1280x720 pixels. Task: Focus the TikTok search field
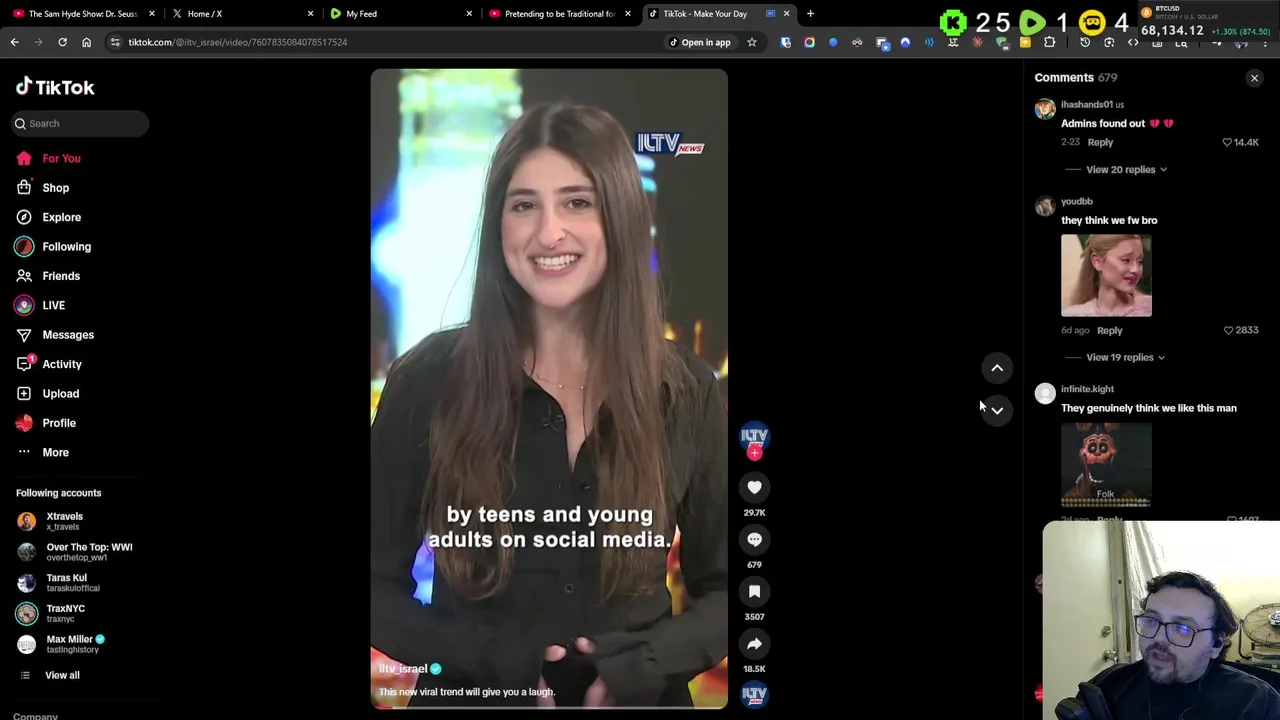(x=80, y=123)
